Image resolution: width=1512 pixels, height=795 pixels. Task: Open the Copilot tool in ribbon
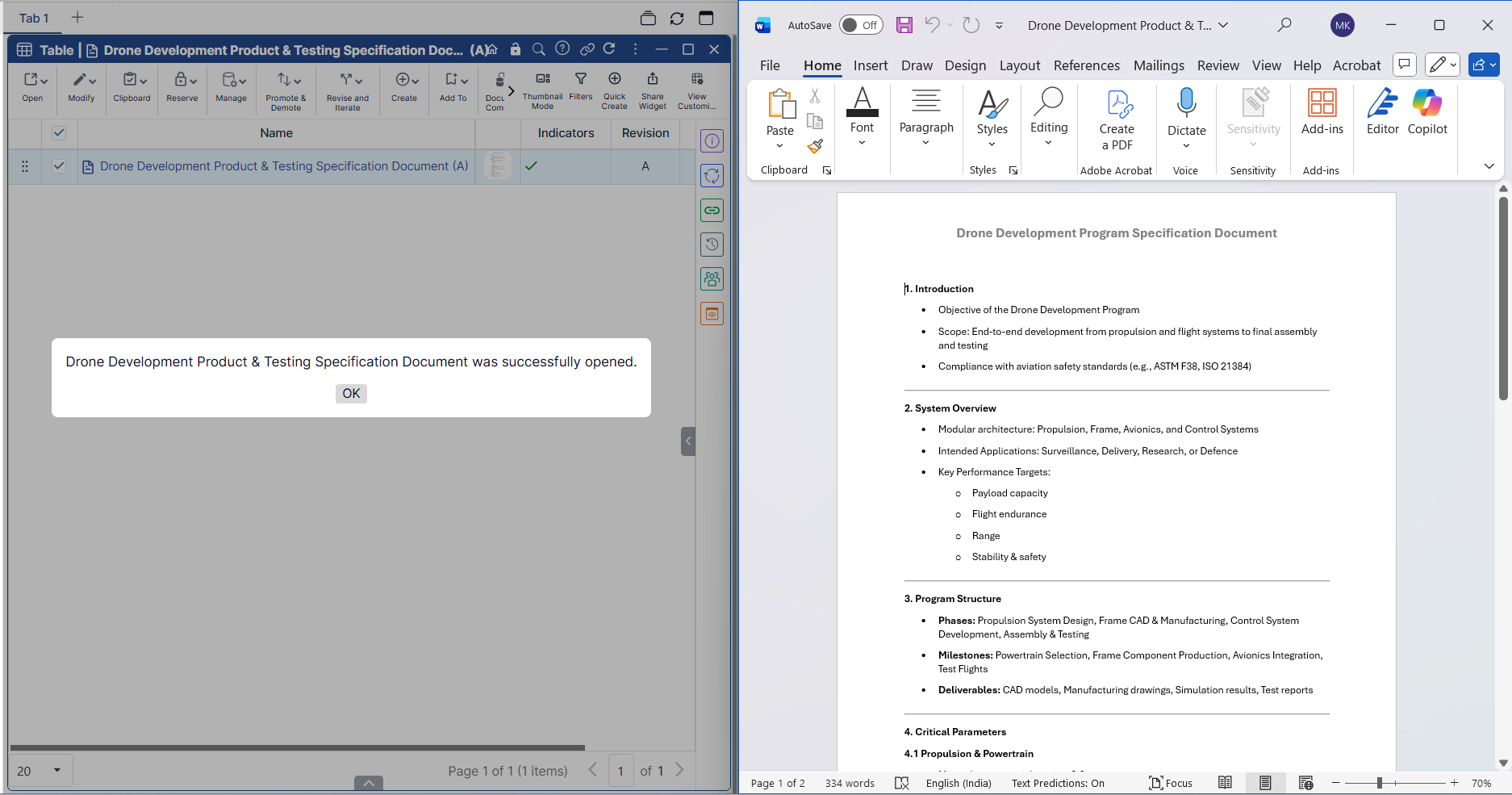click(x=1426, y=111)
